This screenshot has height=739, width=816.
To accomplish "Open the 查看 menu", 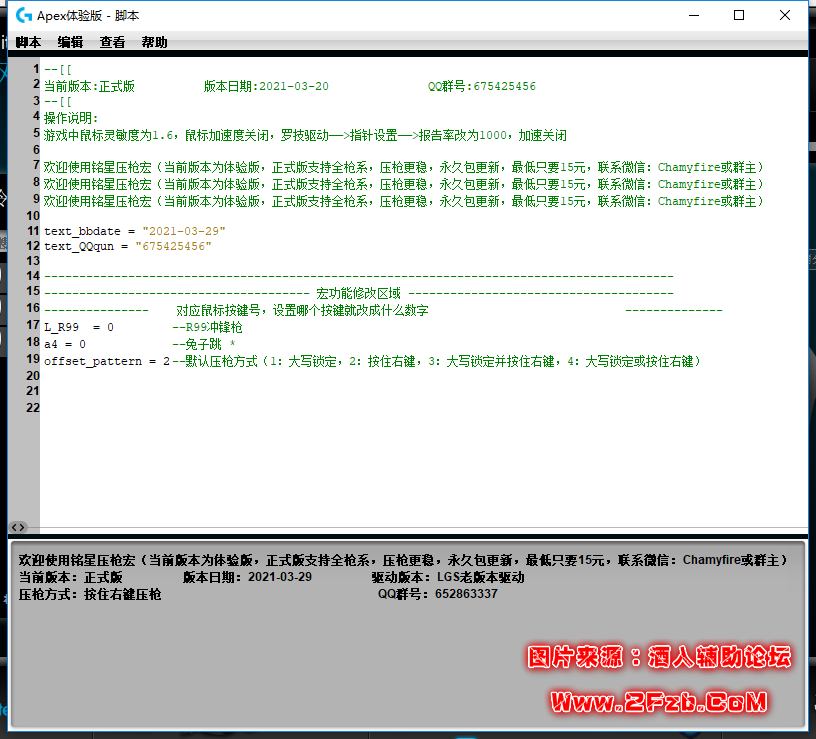I will (111, 42).
